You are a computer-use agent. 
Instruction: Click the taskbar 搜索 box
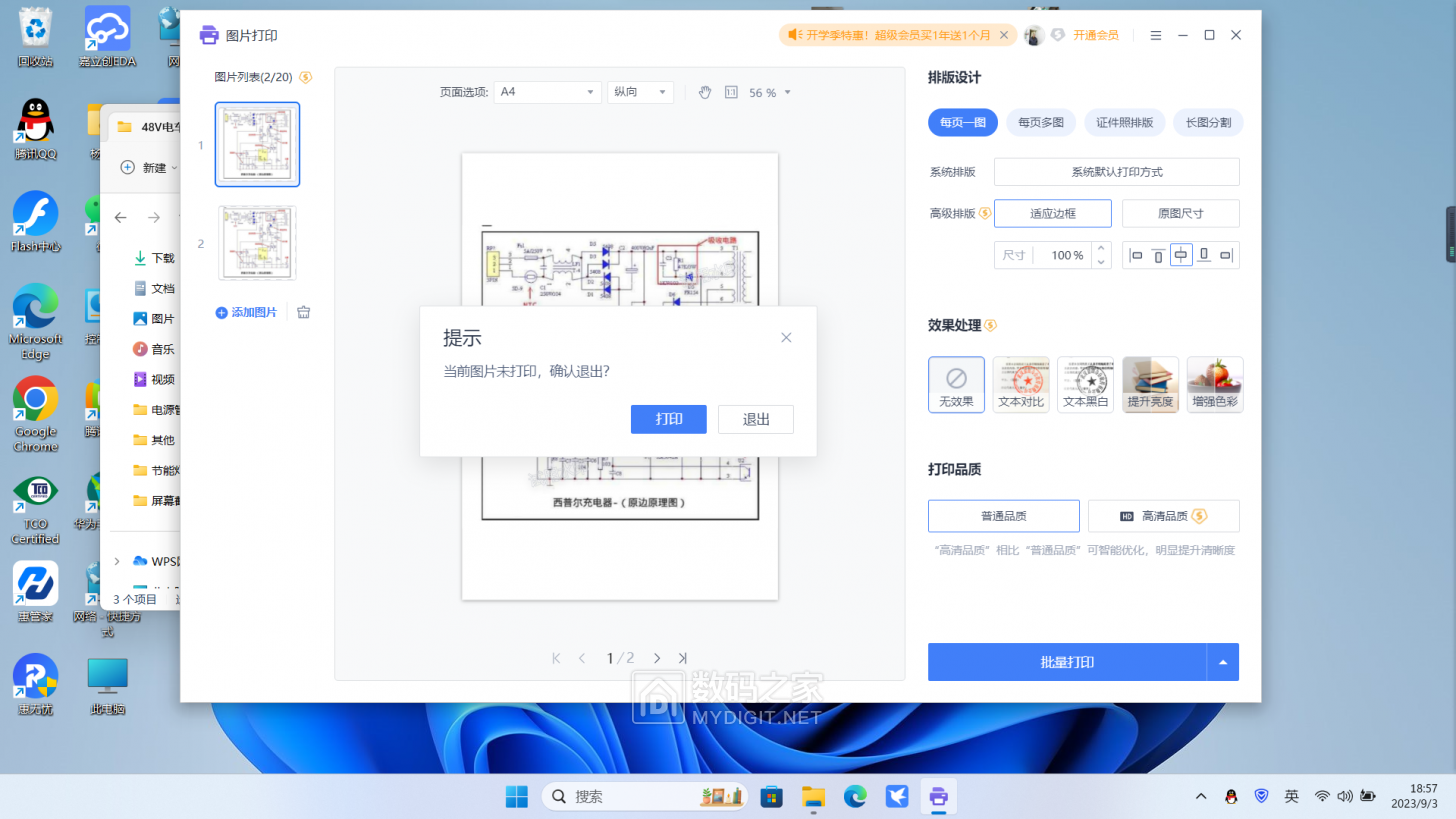coord(645,796)
